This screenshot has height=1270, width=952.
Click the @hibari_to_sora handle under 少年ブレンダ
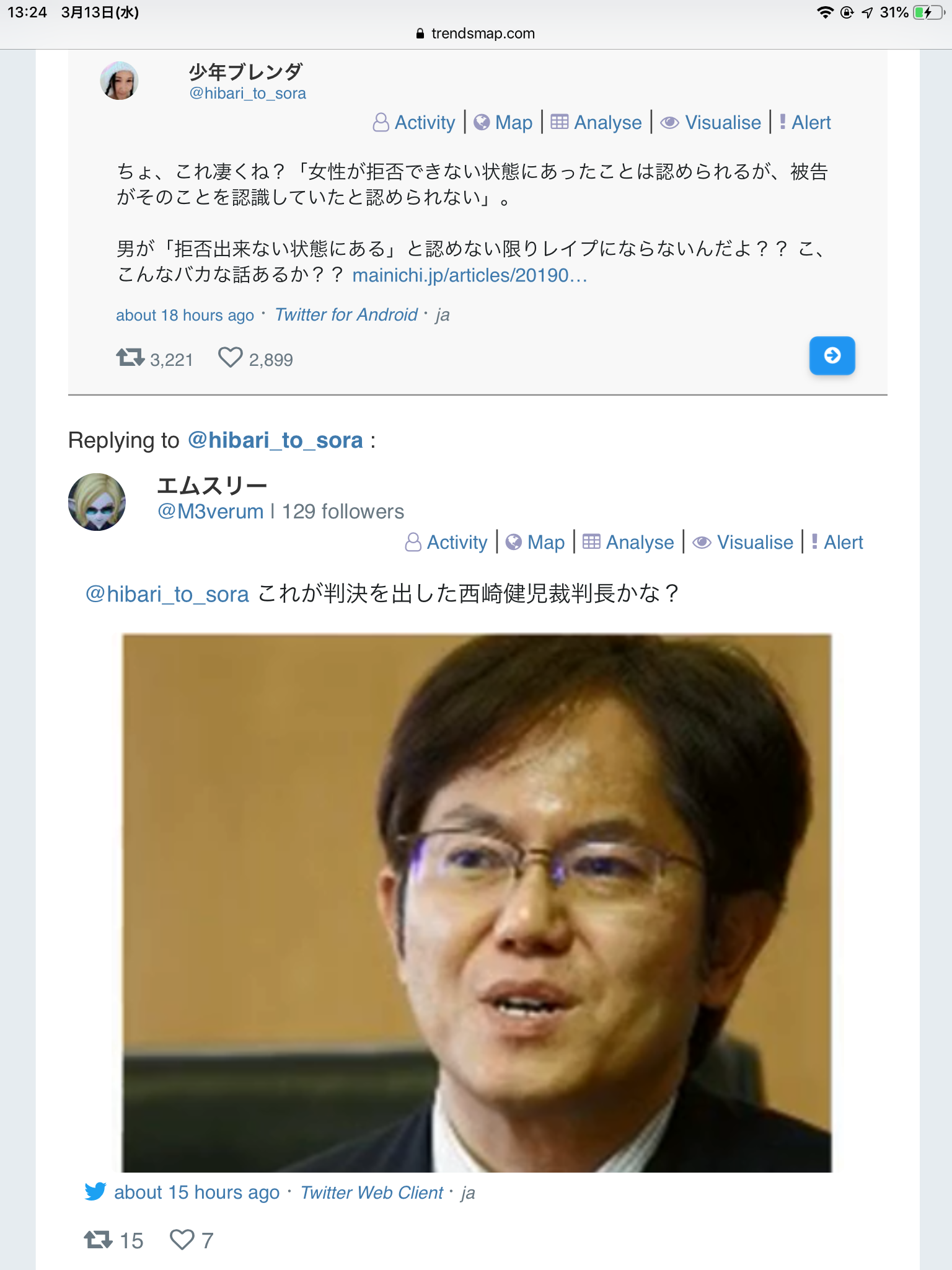248,93
